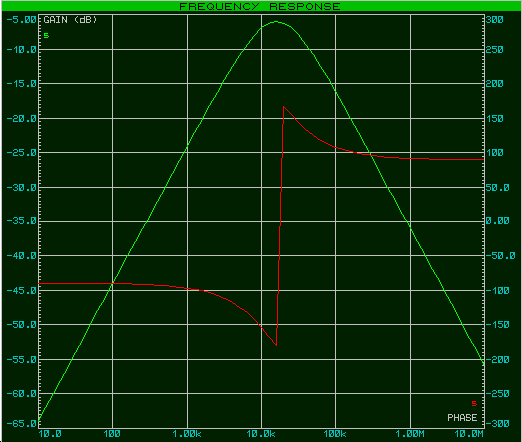Click the 0.00 phase axis value
Image resolution: width=522 pixels, height=442 pixels.
(x=498, y=221)
